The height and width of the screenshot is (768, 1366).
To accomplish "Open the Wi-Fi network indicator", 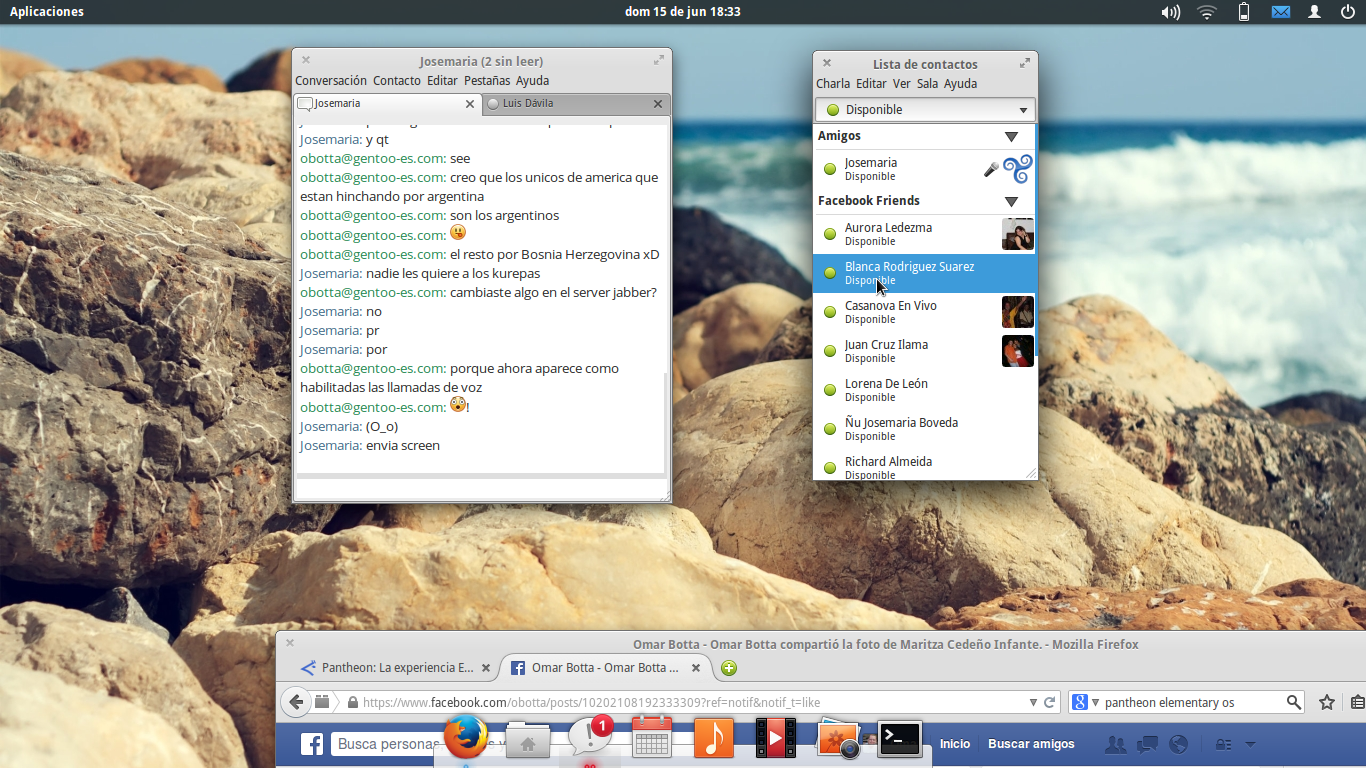I will click(1207, 12).
